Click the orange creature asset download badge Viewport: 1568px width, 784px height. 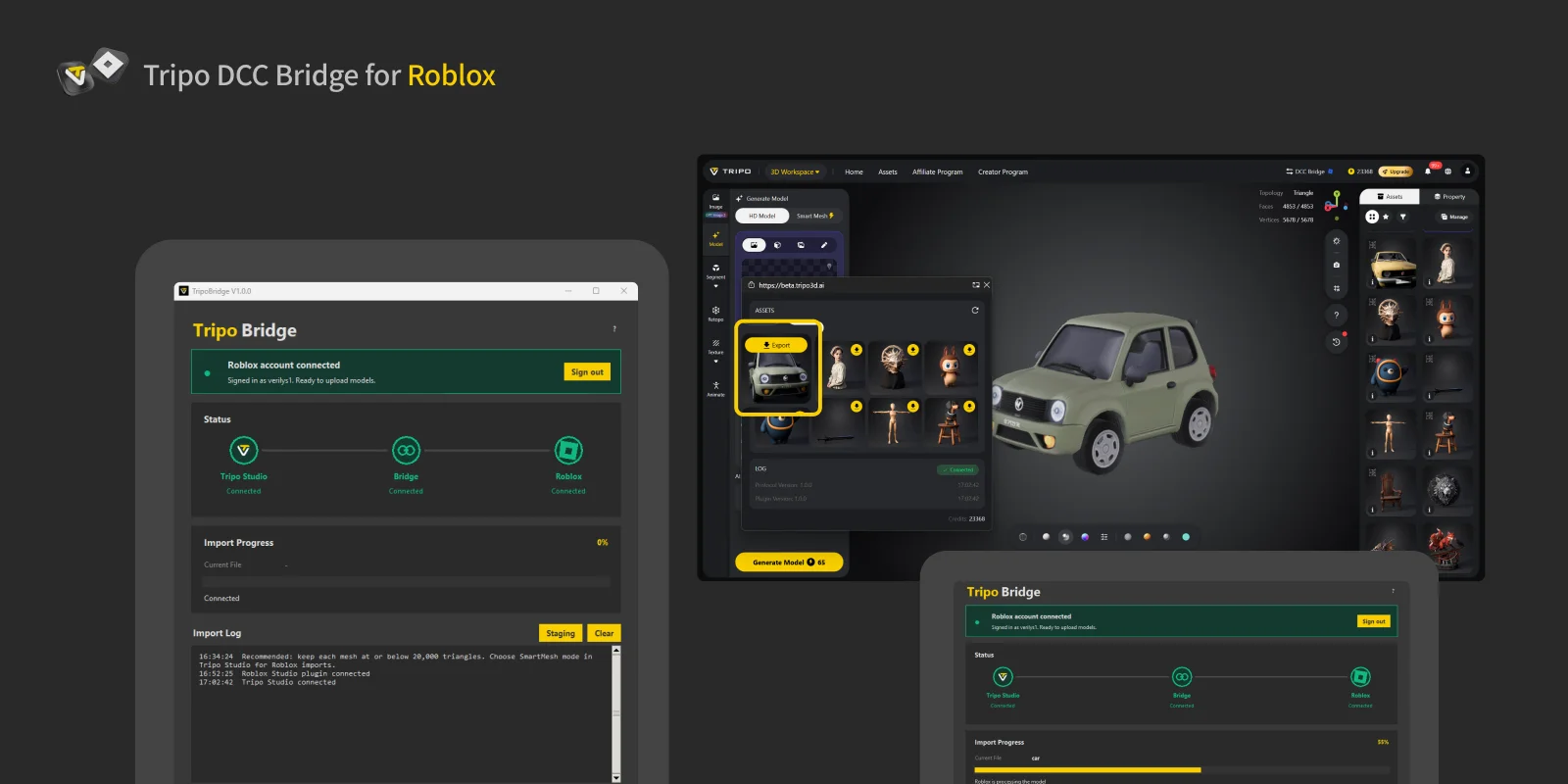pyautogui.click(x=969, y=350)
